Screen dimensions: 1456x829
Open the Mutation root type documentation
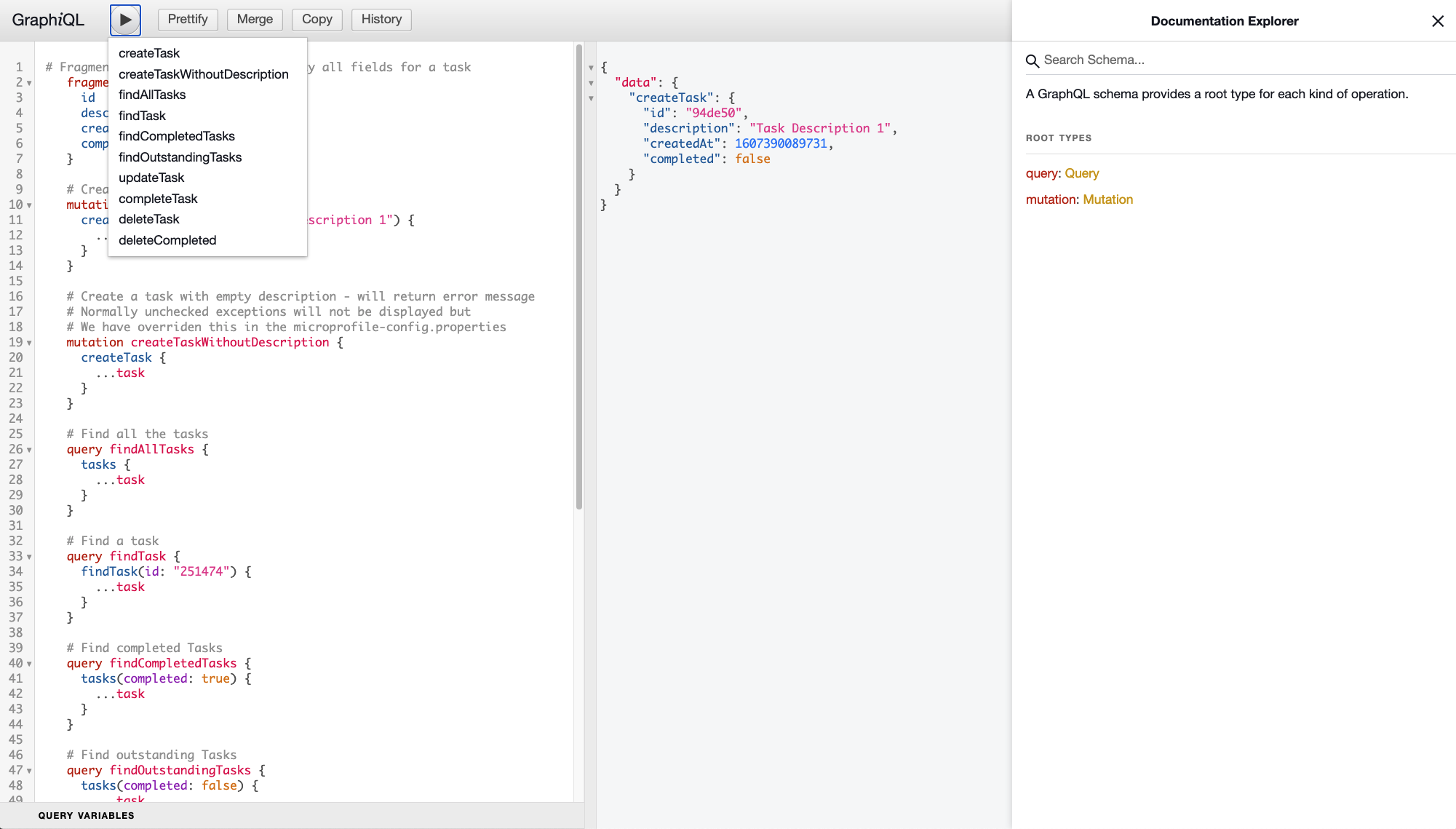tap(1107, 199)
